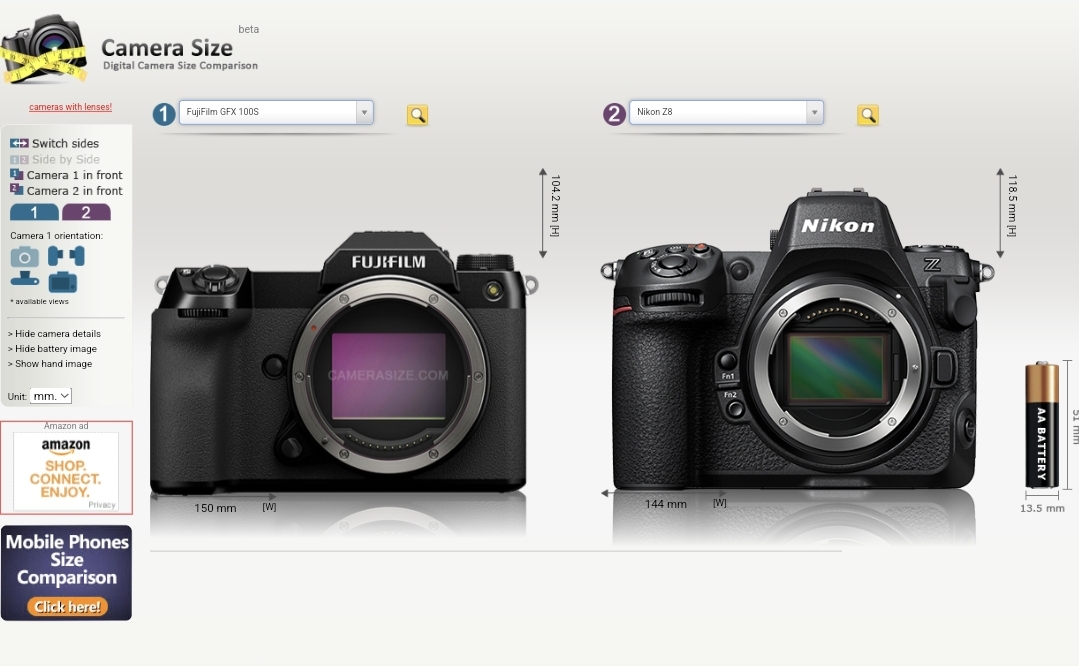Click Camera 1 in front icon

coord(17,174)
